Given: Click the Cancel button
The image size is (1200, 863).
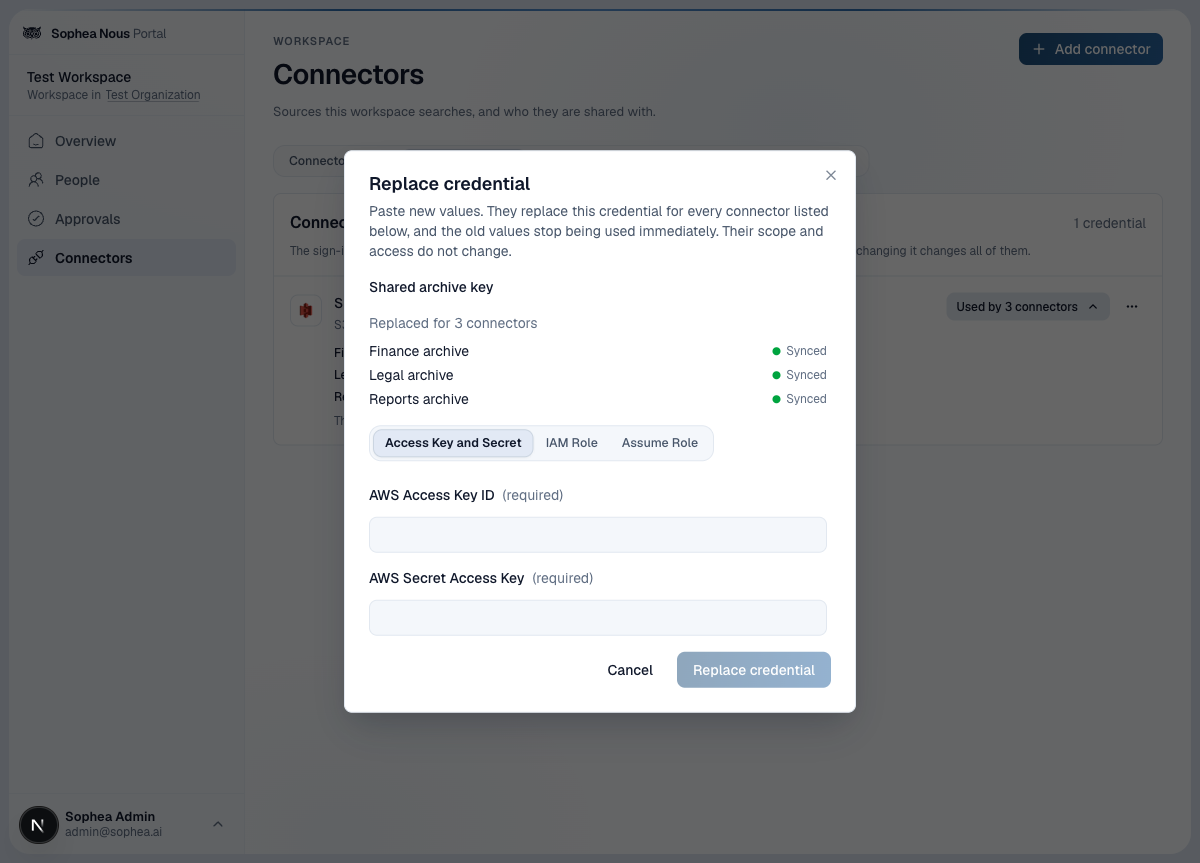Looking at the screenshot, I should pos(630,670).
